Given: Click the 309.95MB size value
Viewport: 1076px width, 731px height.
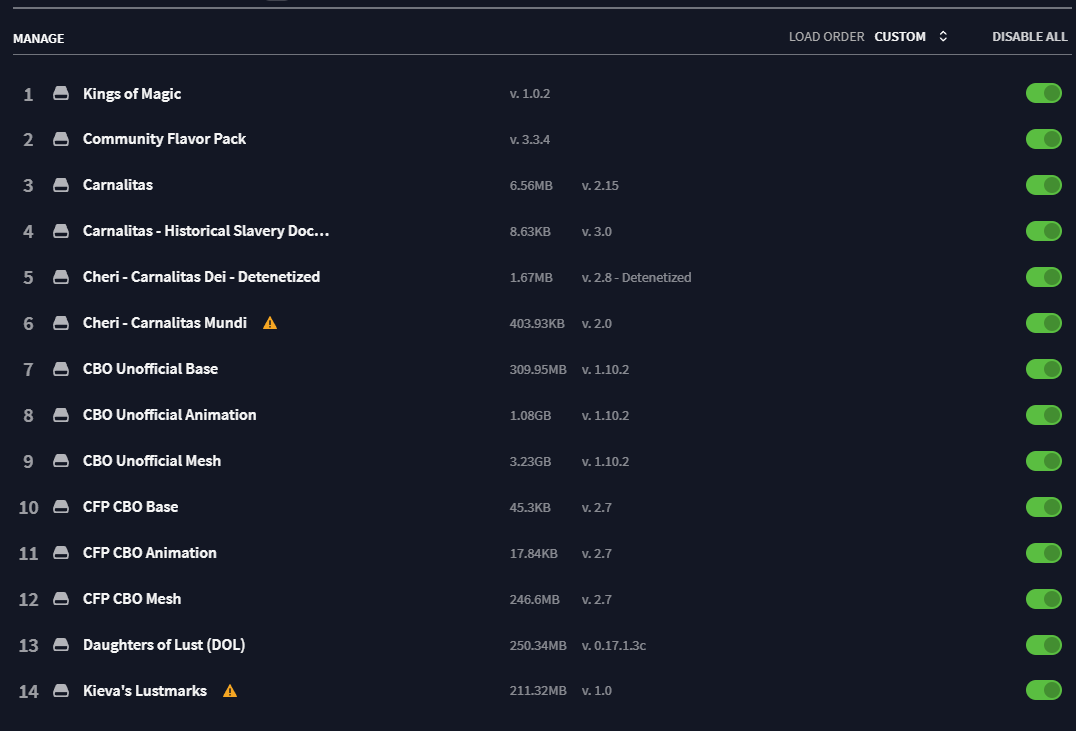Looking at the screenshot, I should 538,369.
